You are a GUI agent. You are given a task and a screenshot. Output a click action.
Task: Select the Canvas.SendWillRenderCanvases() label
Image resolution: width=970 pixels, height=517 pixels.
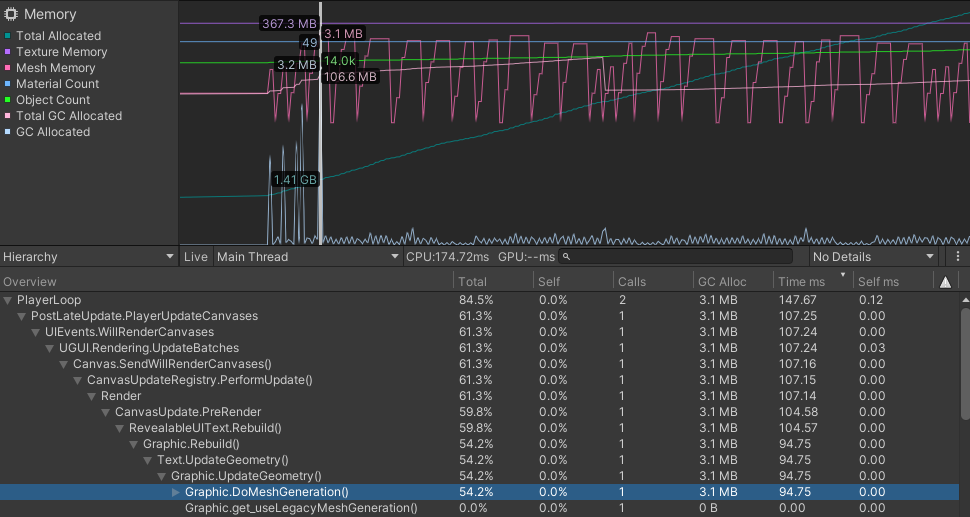(172, 364)
